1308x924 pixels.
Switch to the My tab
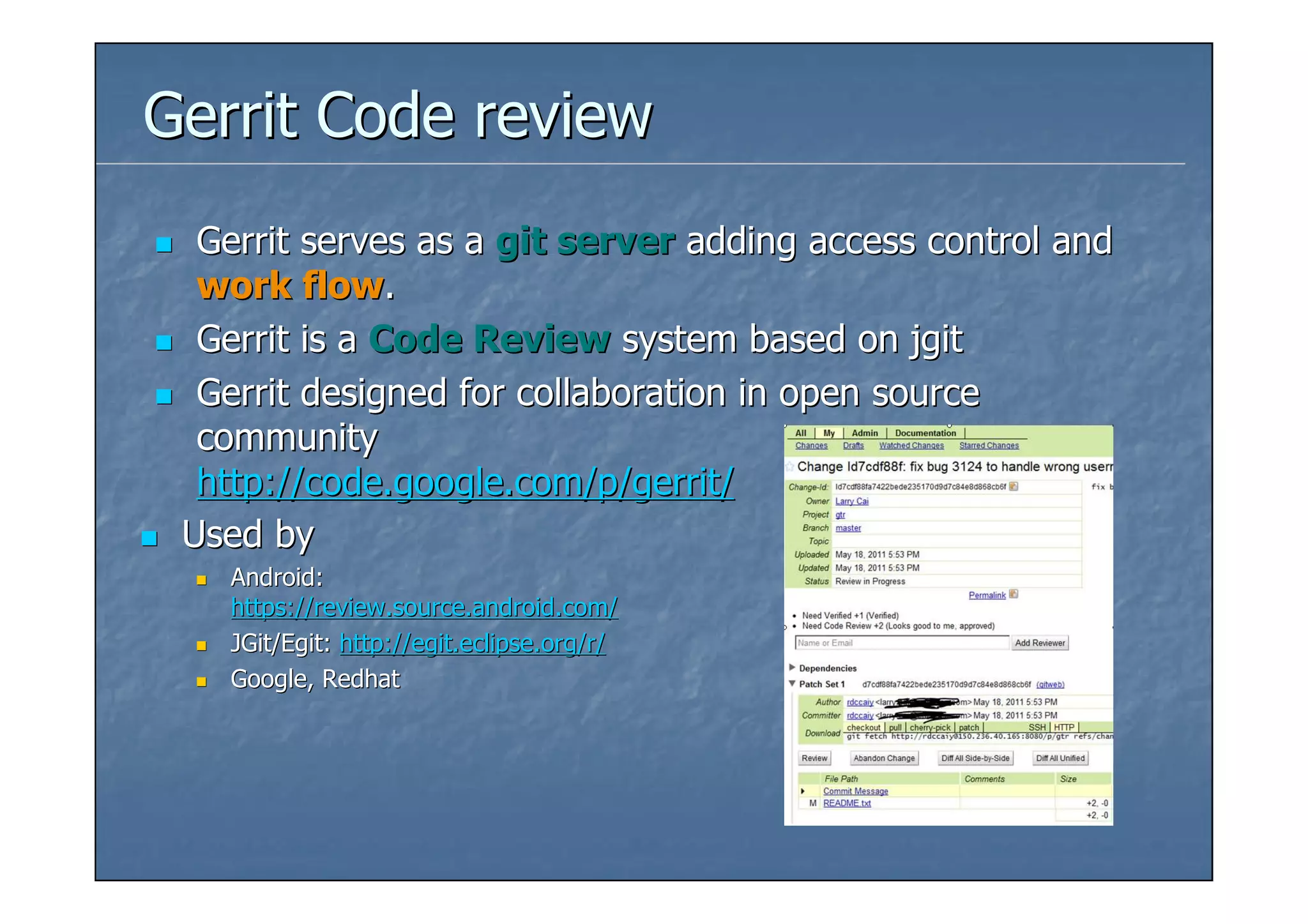click(829, 433)
